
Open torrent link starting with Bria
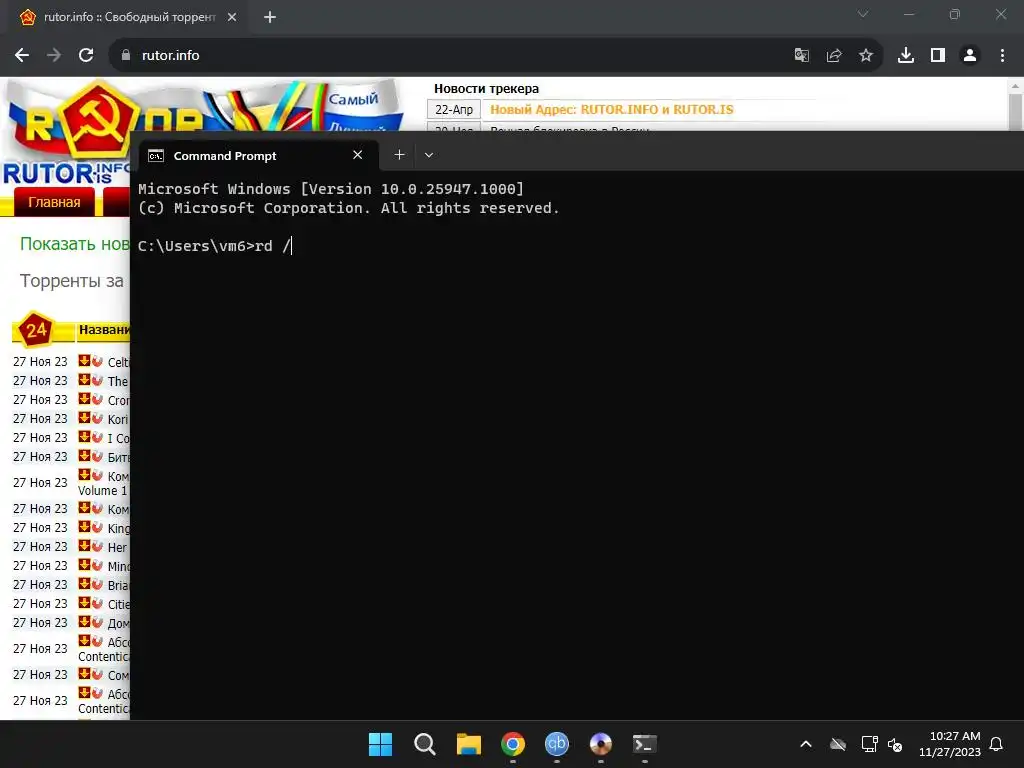tap(118, 585)
